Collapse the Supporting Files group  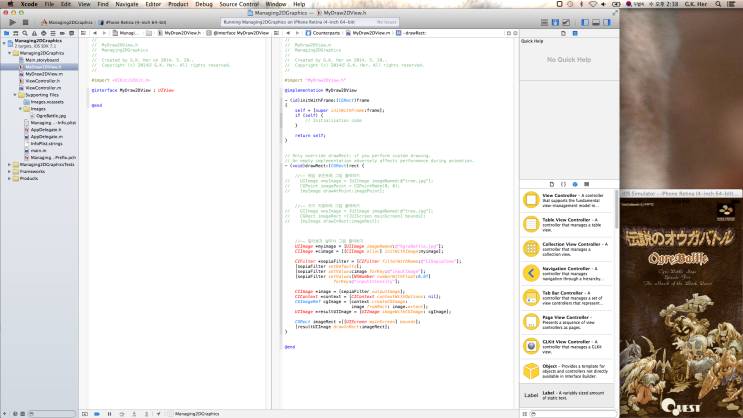click(15, 95)
